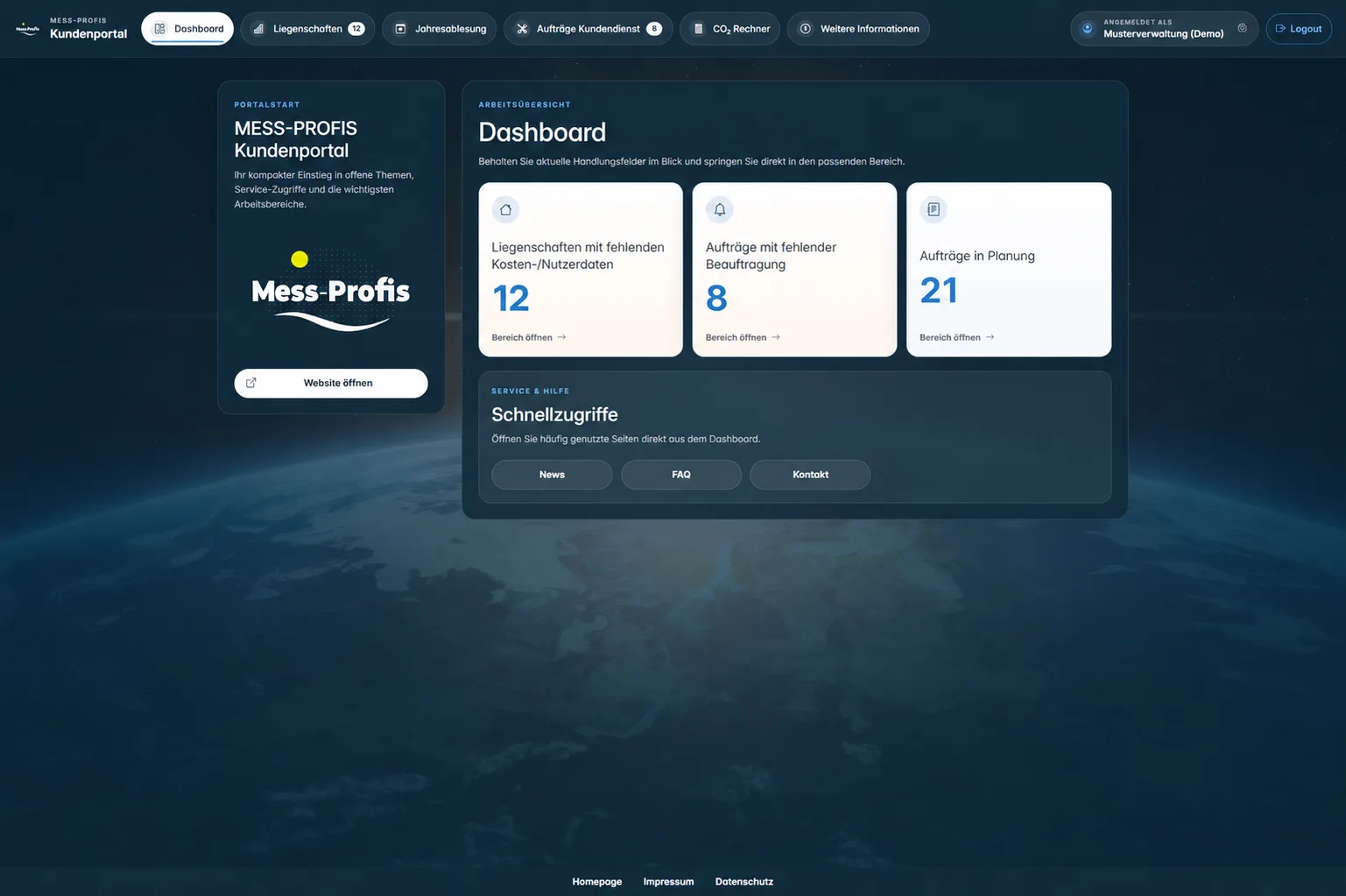This screenshot has width=1346, height=896.
Task: Click the Website öffnen button
Action: (x=331, y=384)
